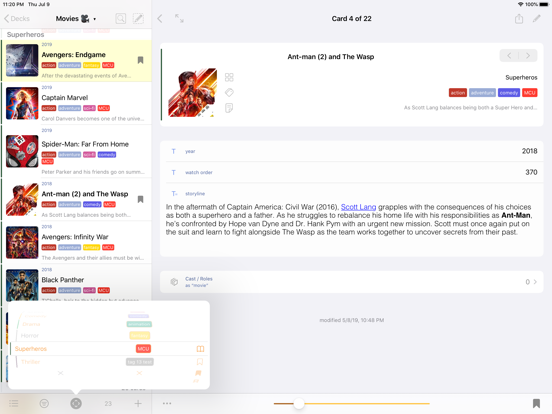This screenshot has width=552, height=414.
Task: Adjust the card position slider knob
Action: [x=299, y=403]
